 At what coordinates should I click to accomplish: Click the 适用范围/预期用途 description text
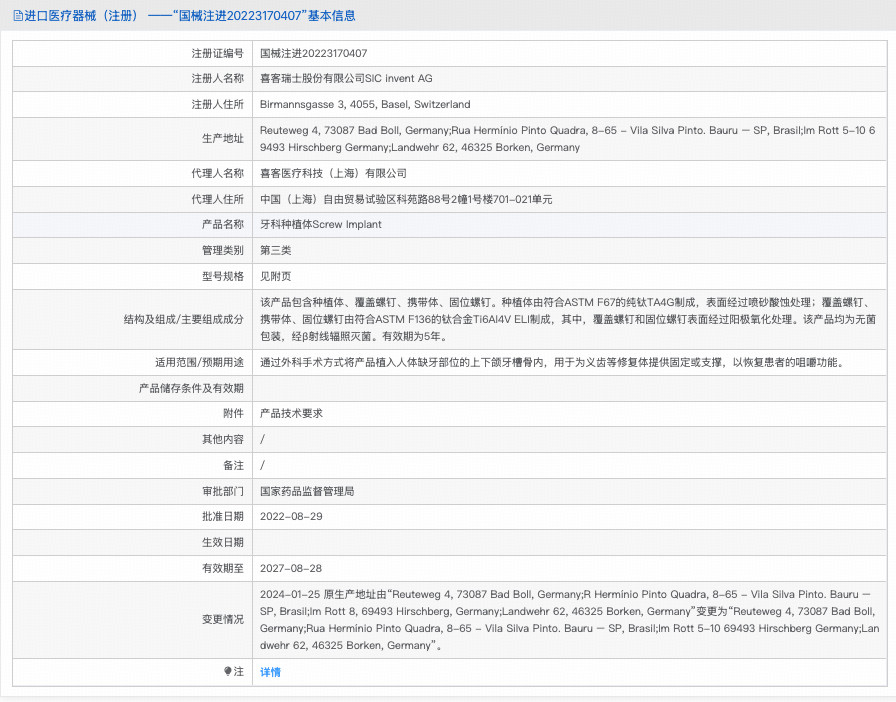pos(551,362)
